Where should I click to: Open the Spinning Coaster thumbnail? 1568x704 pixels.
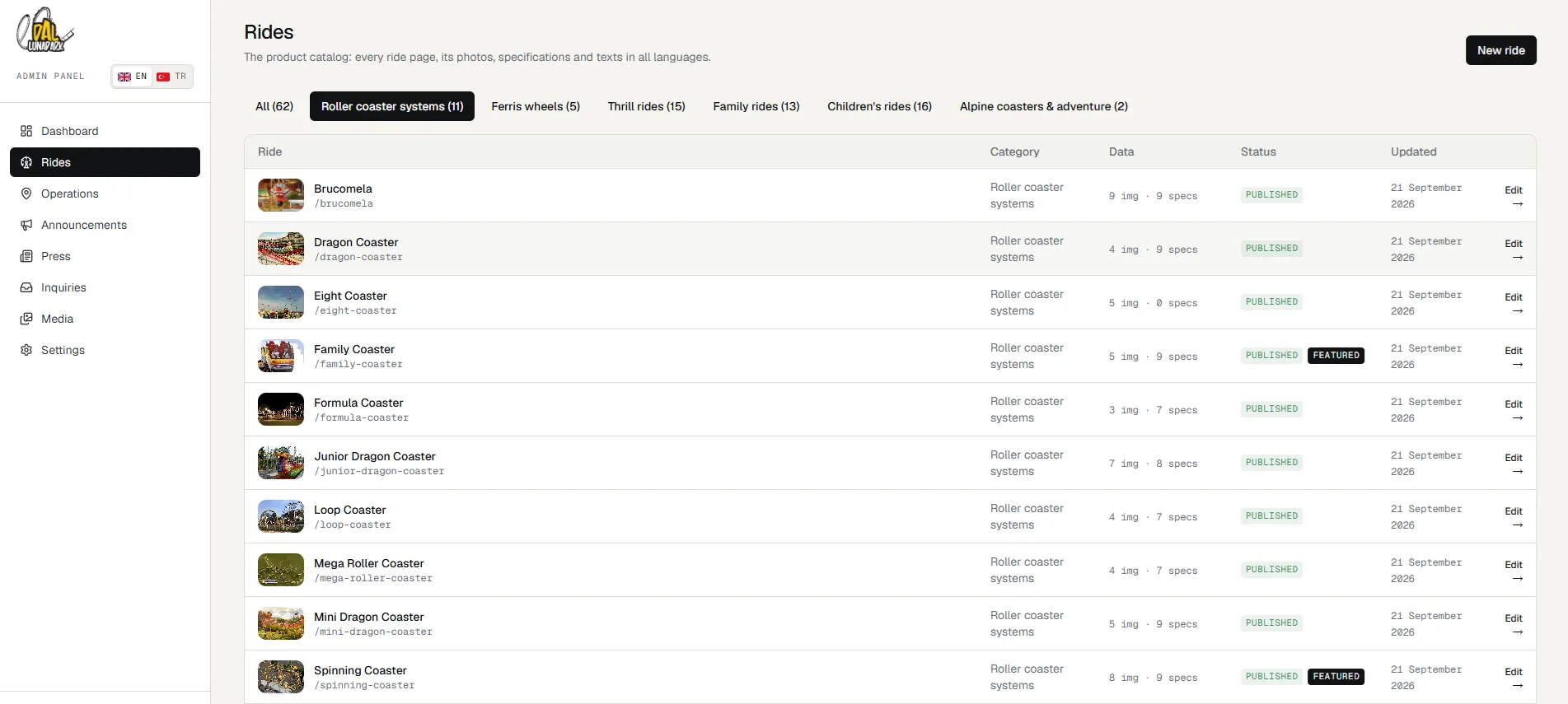(281, 677)
